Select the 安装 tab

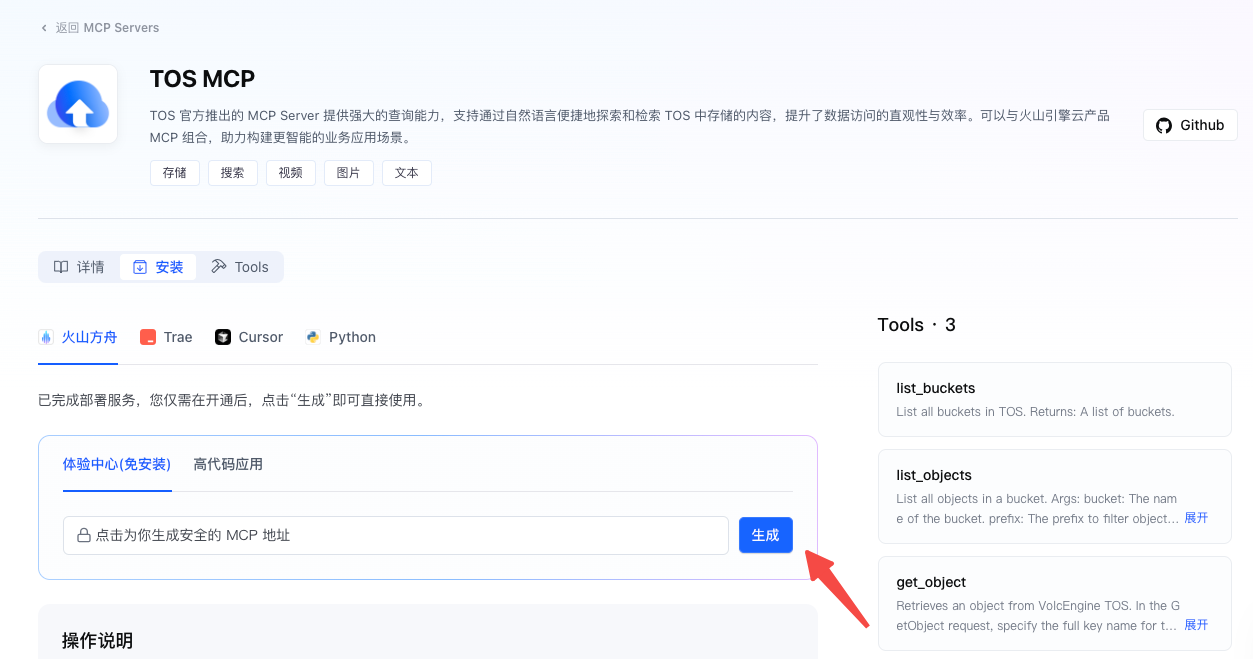pos(159,267)
